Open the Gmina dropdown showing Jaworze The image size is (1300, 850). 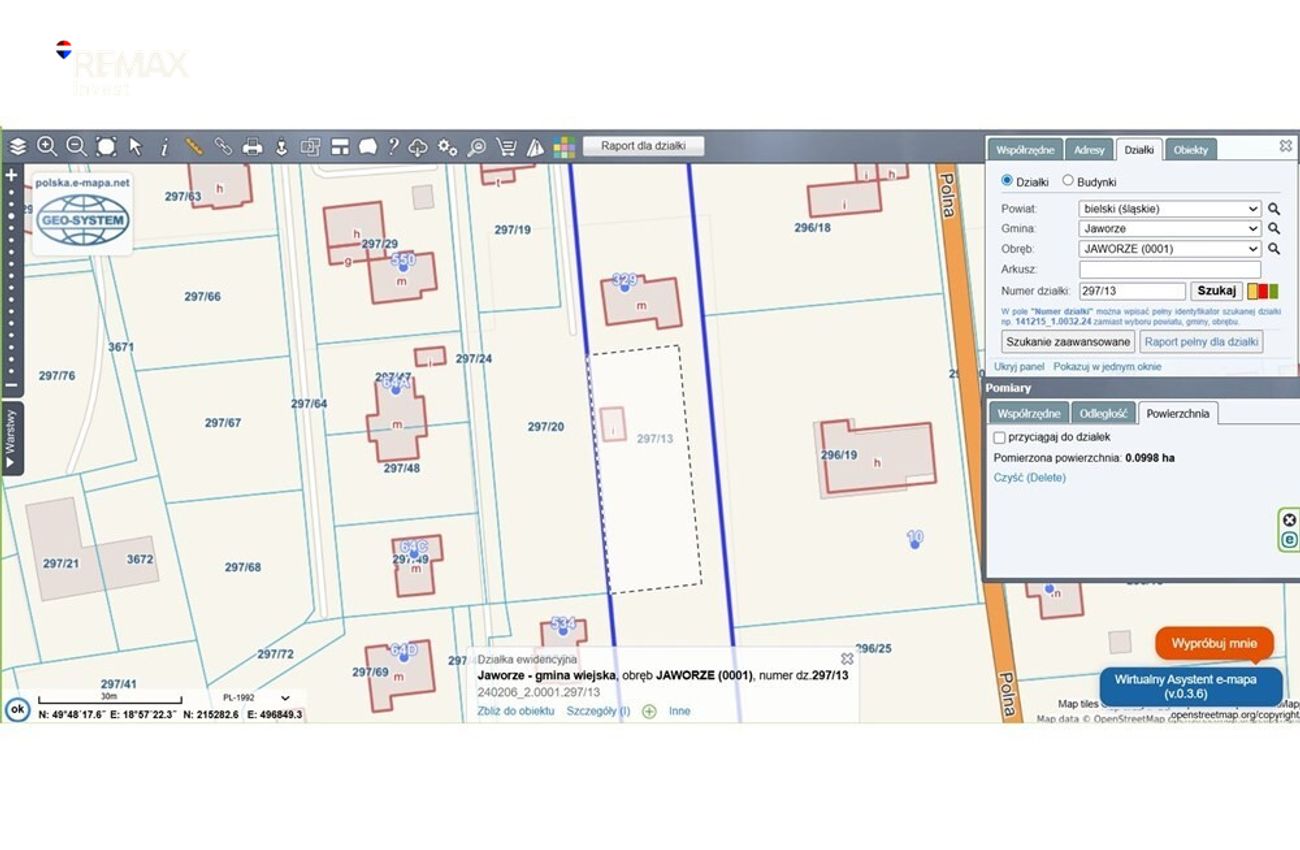1170,229
